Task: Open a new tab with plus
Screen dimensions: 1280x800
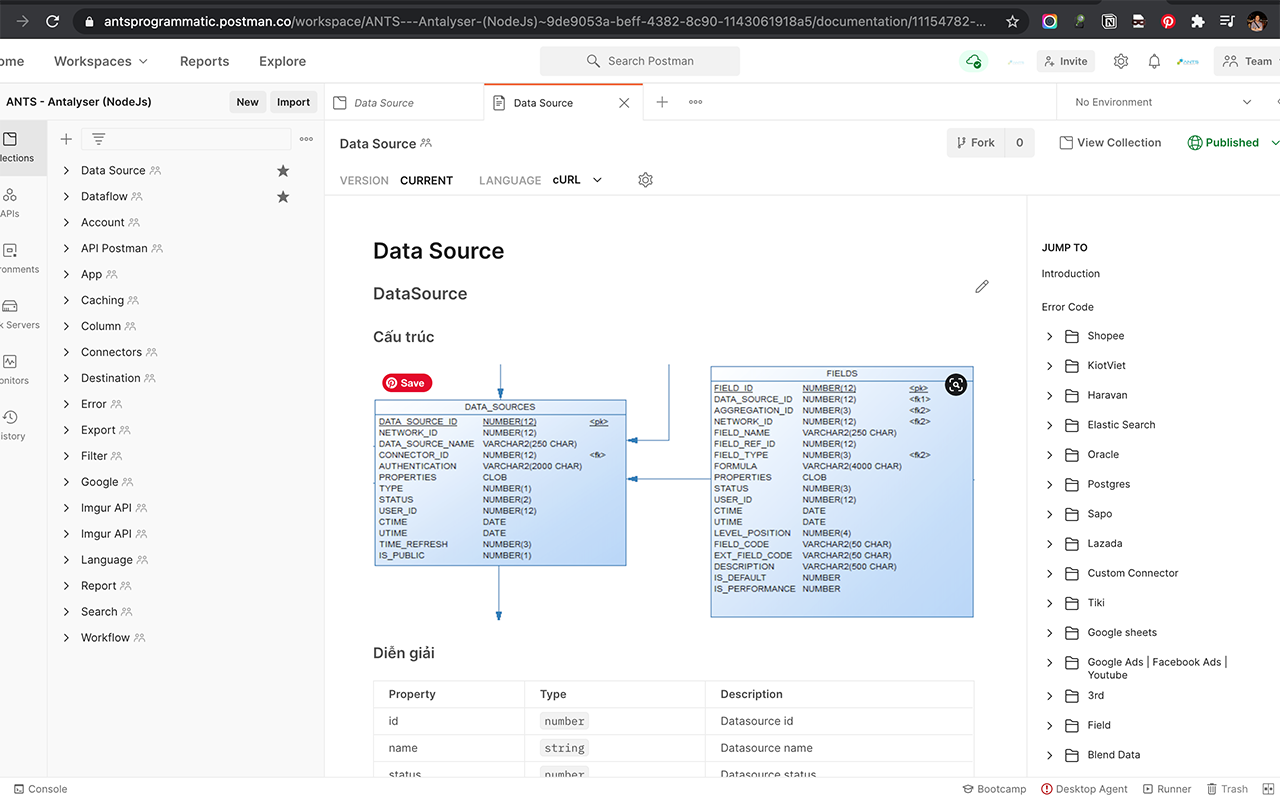Action: pos(662,102)
